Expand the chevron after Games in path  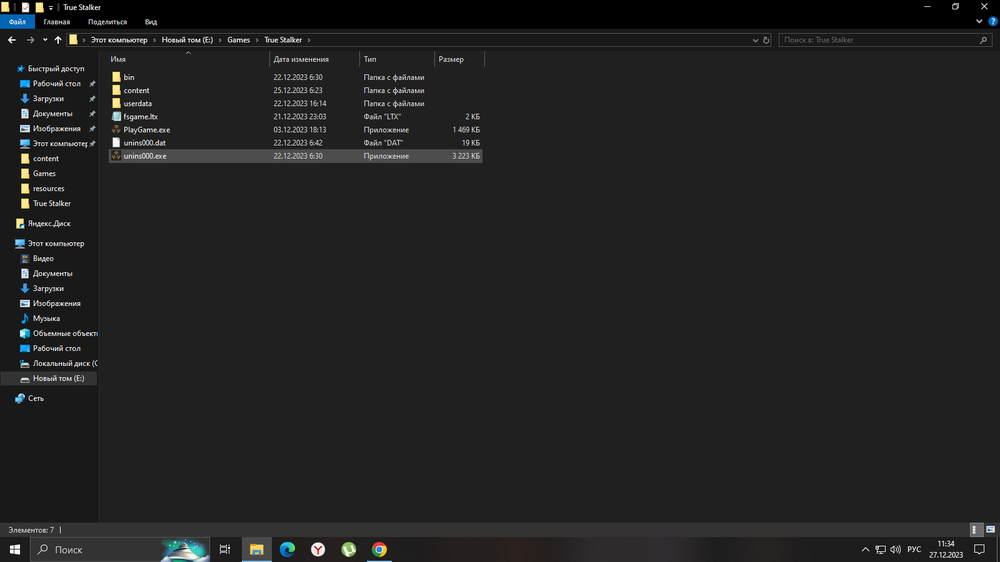[257, 40]
